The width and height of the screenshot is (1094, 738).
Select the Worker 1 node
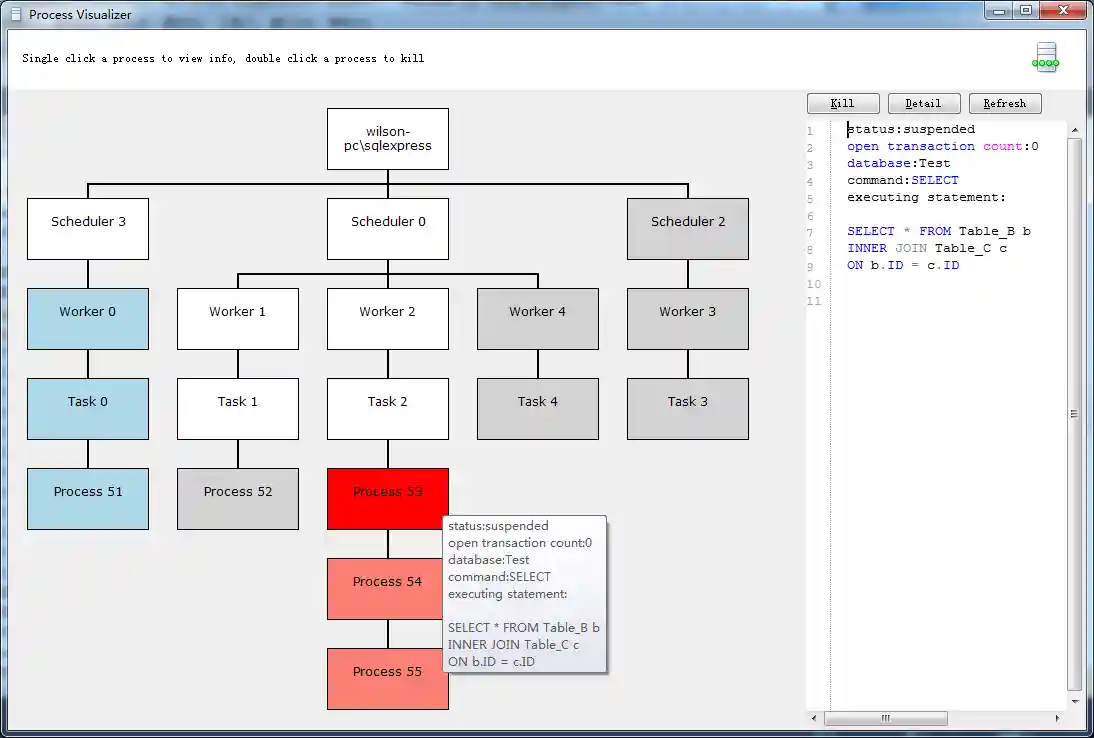(x=238, y=318)
